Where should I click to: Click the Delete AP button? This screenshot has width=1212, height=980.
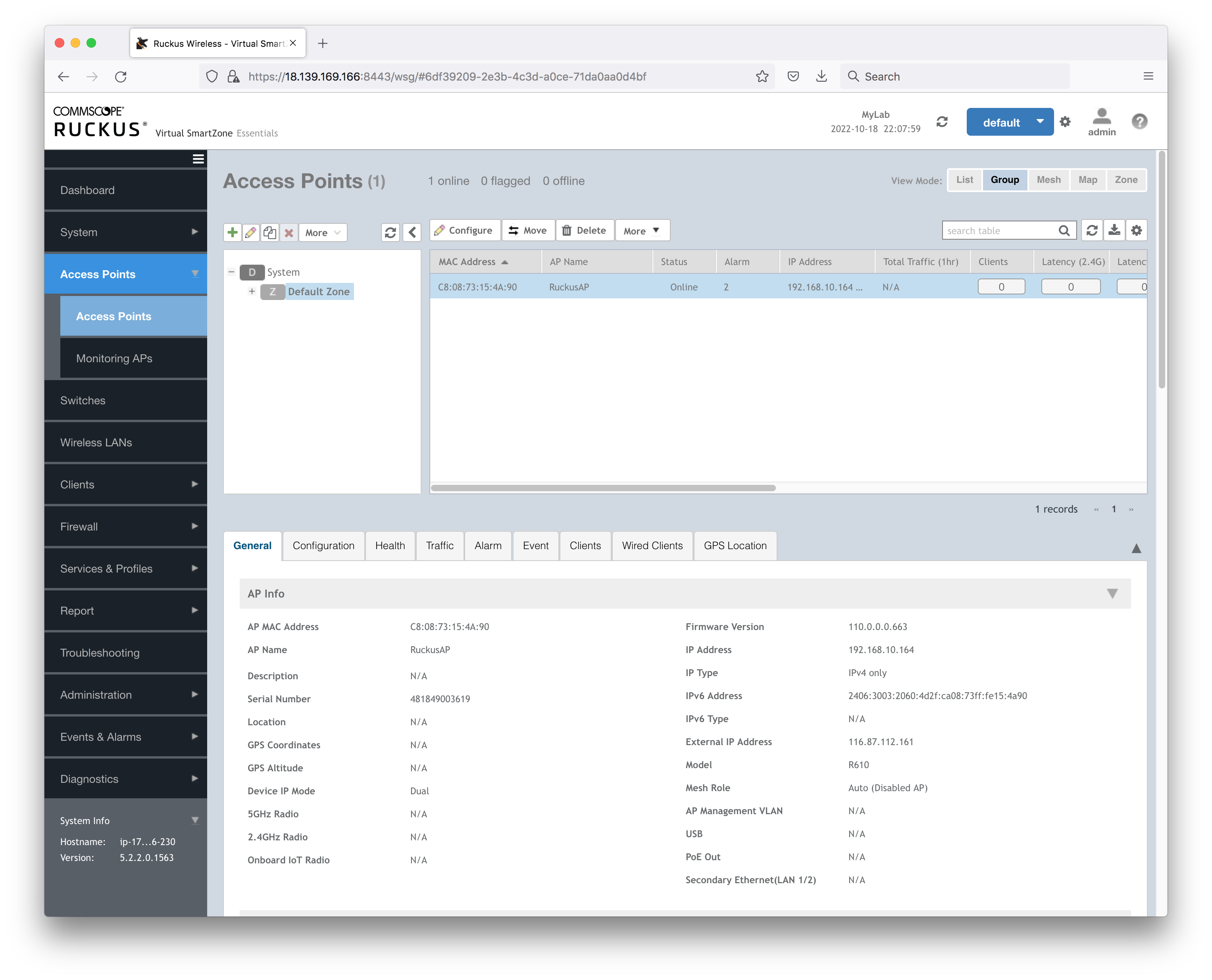click(x=585, y=231)
